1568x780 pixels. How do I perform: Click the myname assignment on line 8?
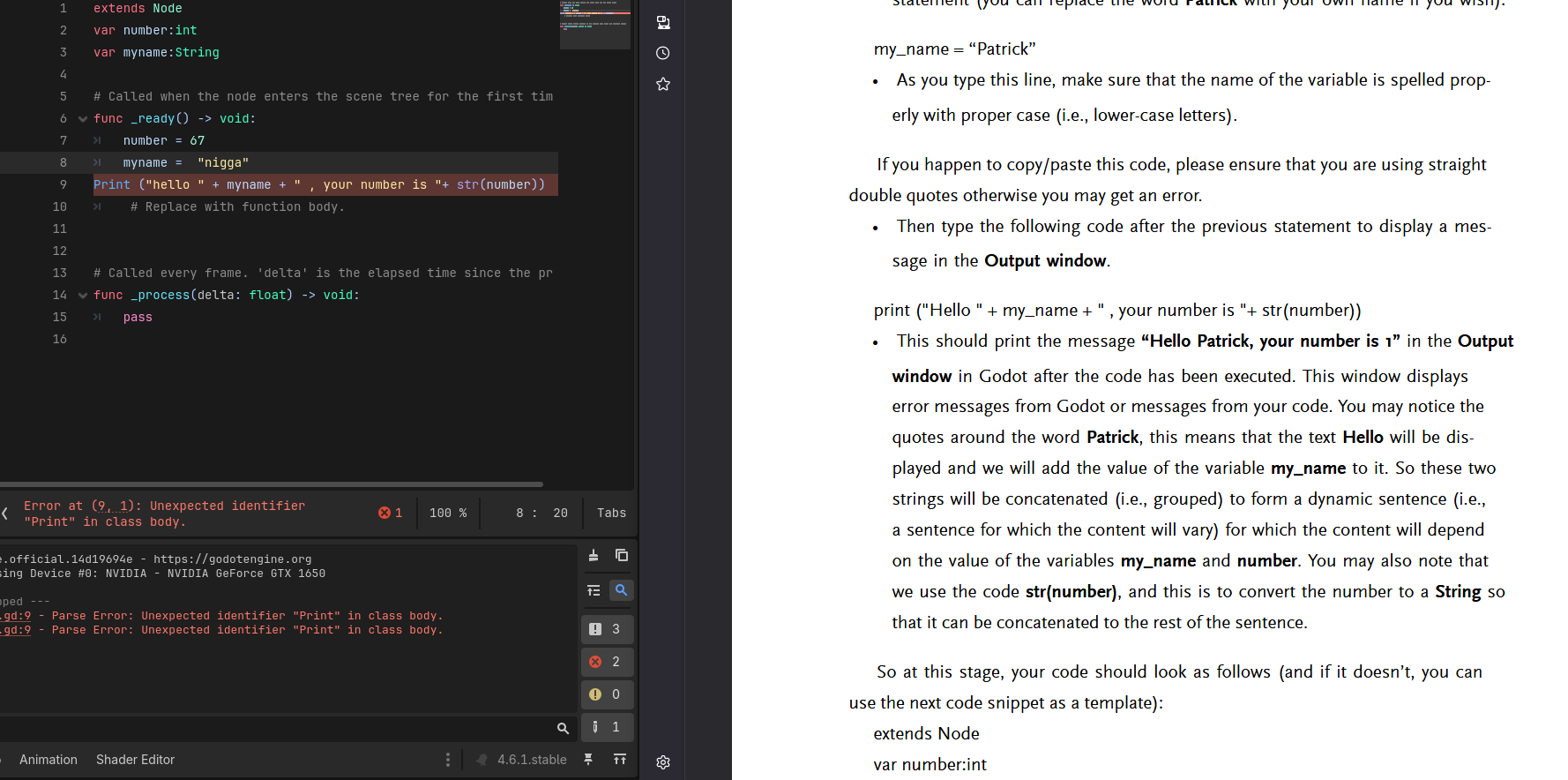coord(186,163)
